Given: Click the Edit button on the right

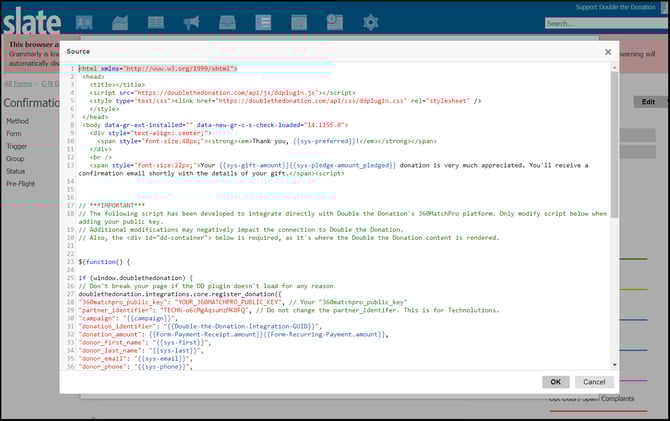Looking at the screenshot, I should pyautogui.click(x=648, y=101).
